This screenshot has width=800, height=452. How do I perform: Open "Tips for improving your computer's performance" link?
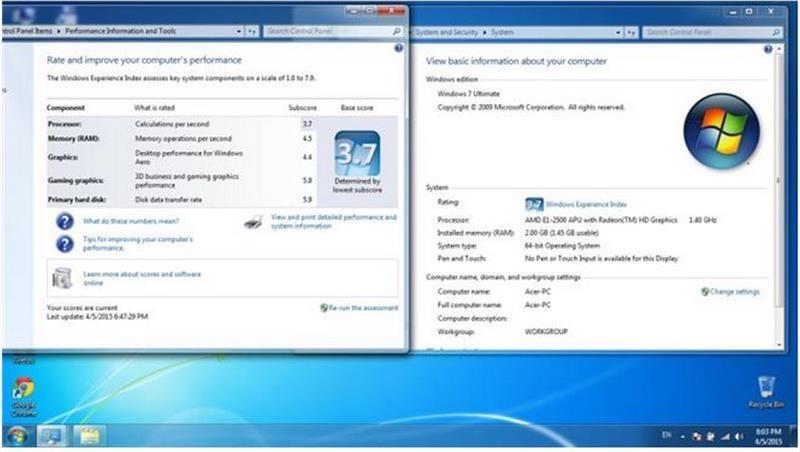click(138, 243)
